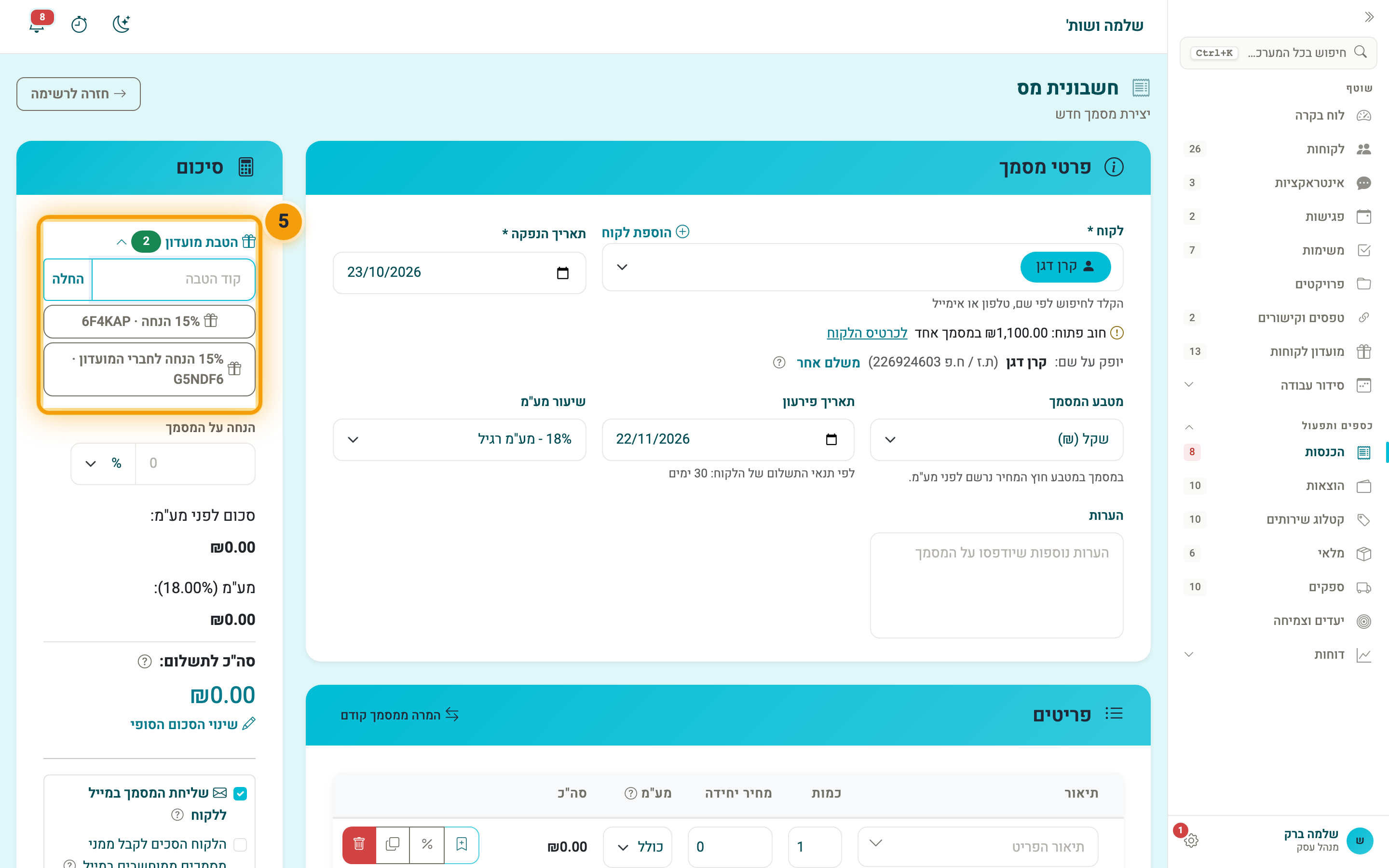This screenshot has width=1389, height=868.
Task: Open notifications bell with 8 badge
Action: point(37,24)
